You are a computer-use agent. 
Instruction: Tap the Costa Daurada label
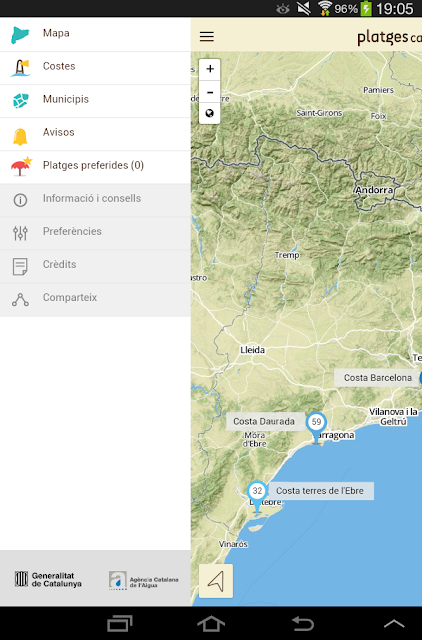point(264,421)
